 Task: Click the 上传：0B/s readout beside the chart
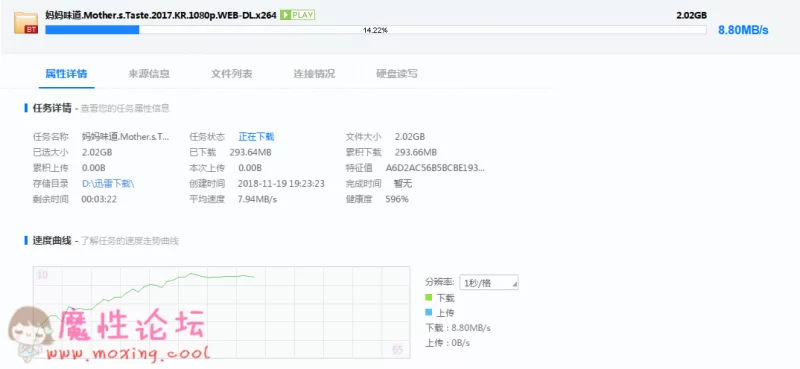coord(447,343)
